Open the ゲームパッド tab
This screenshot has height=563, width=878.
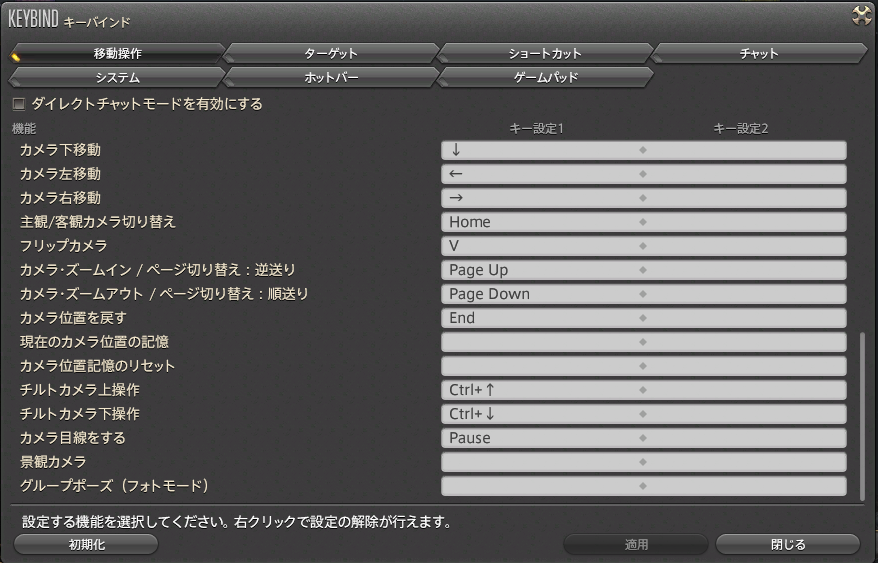coord(545,77)
